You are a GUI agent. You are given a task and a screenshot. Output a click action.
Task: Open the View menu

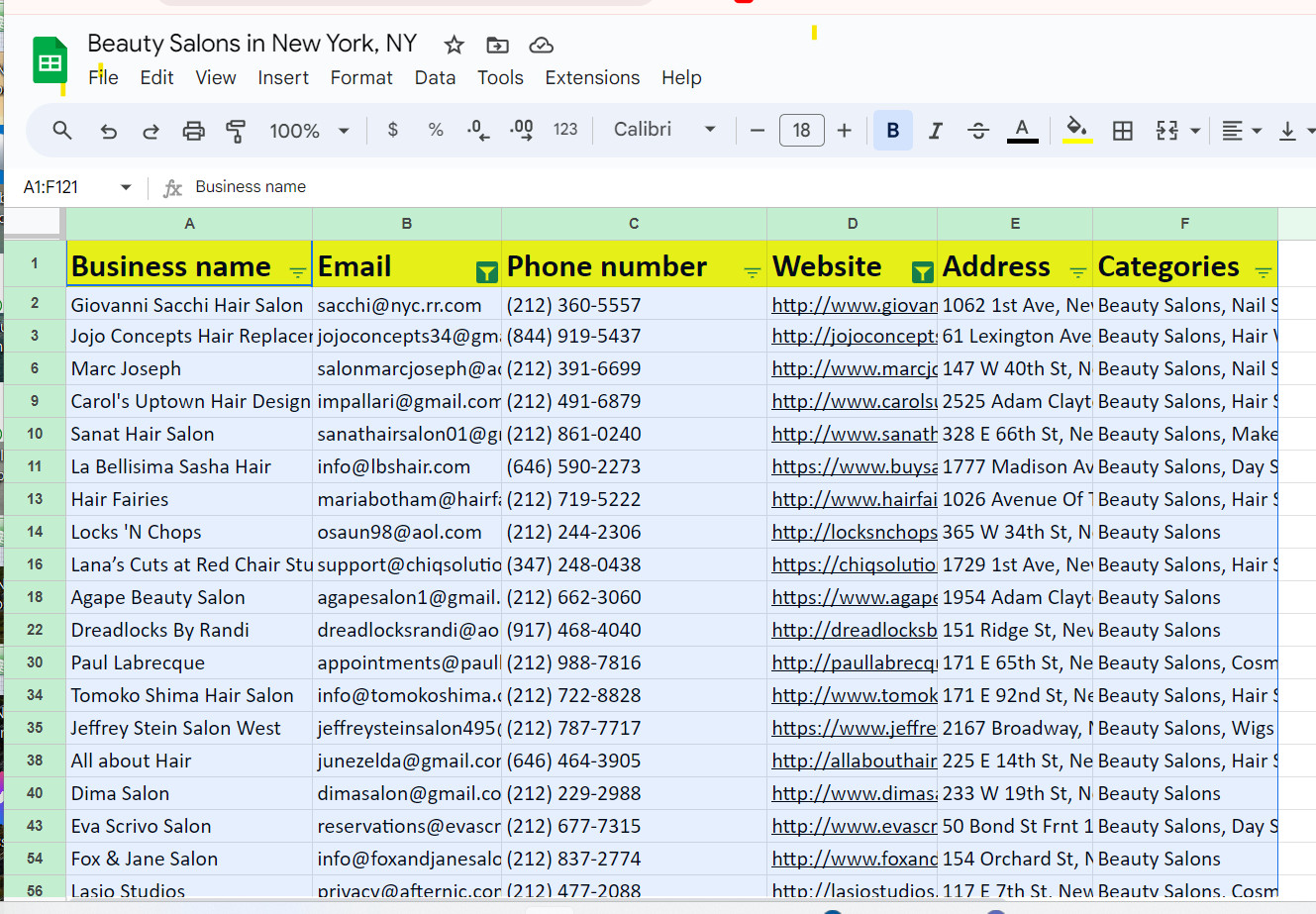tap(215, 77)
